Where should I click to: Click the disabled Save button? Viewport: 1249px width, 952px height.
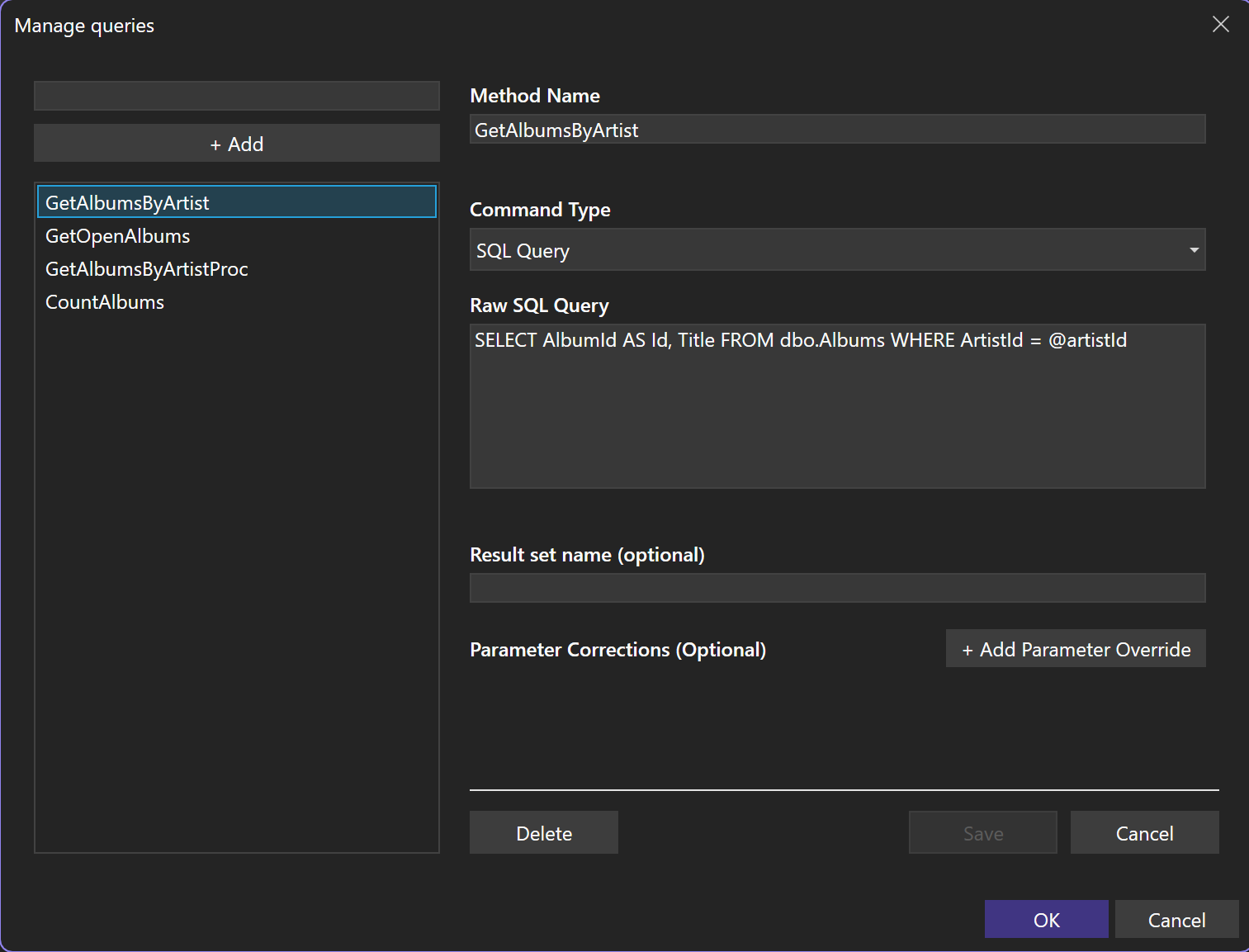983,833
